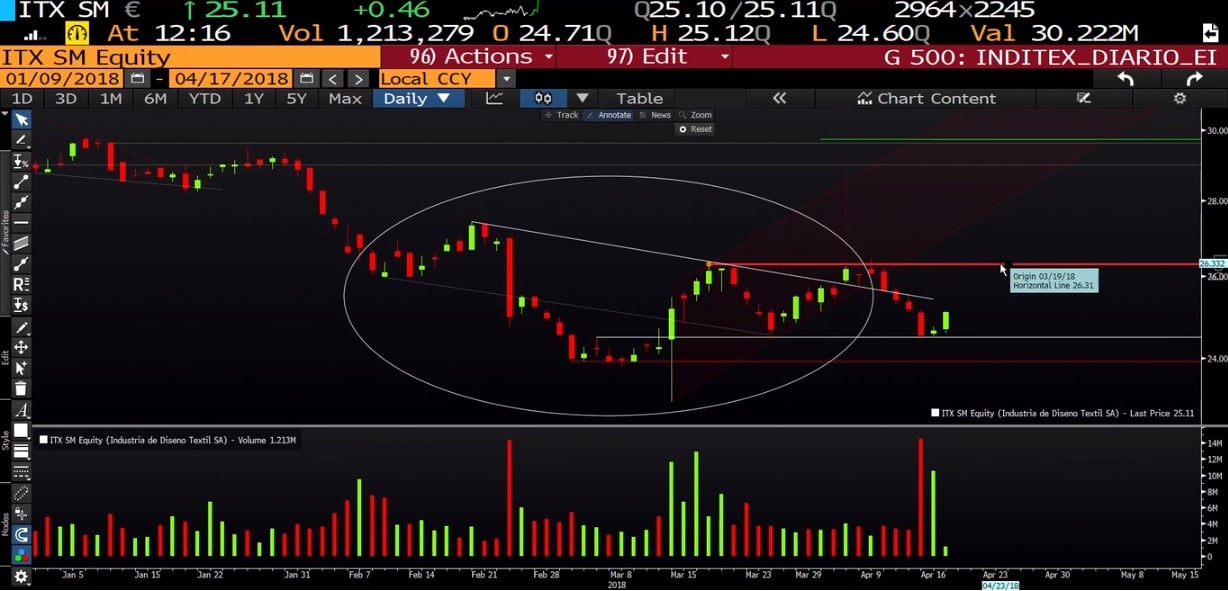Toggle the Annotate mode
The height and width of the screenshot is (591, 1228).
pyautogui.click(x=608, y=115)
